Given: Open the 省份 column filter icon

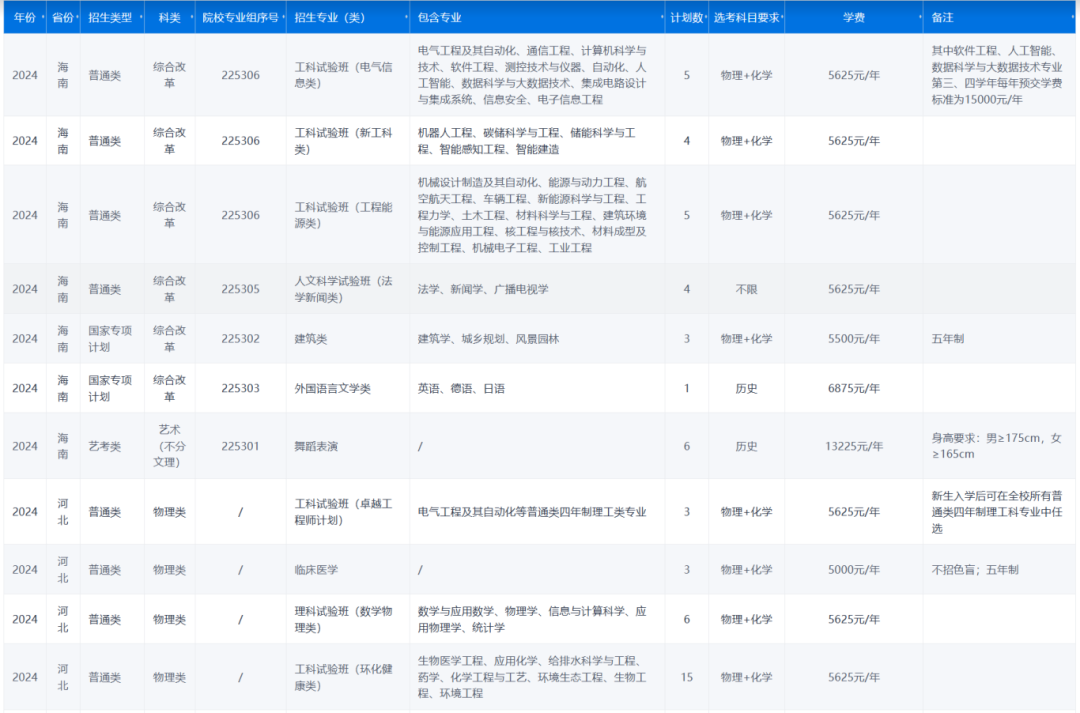Looking at the screenshot, I should (78, 17).
